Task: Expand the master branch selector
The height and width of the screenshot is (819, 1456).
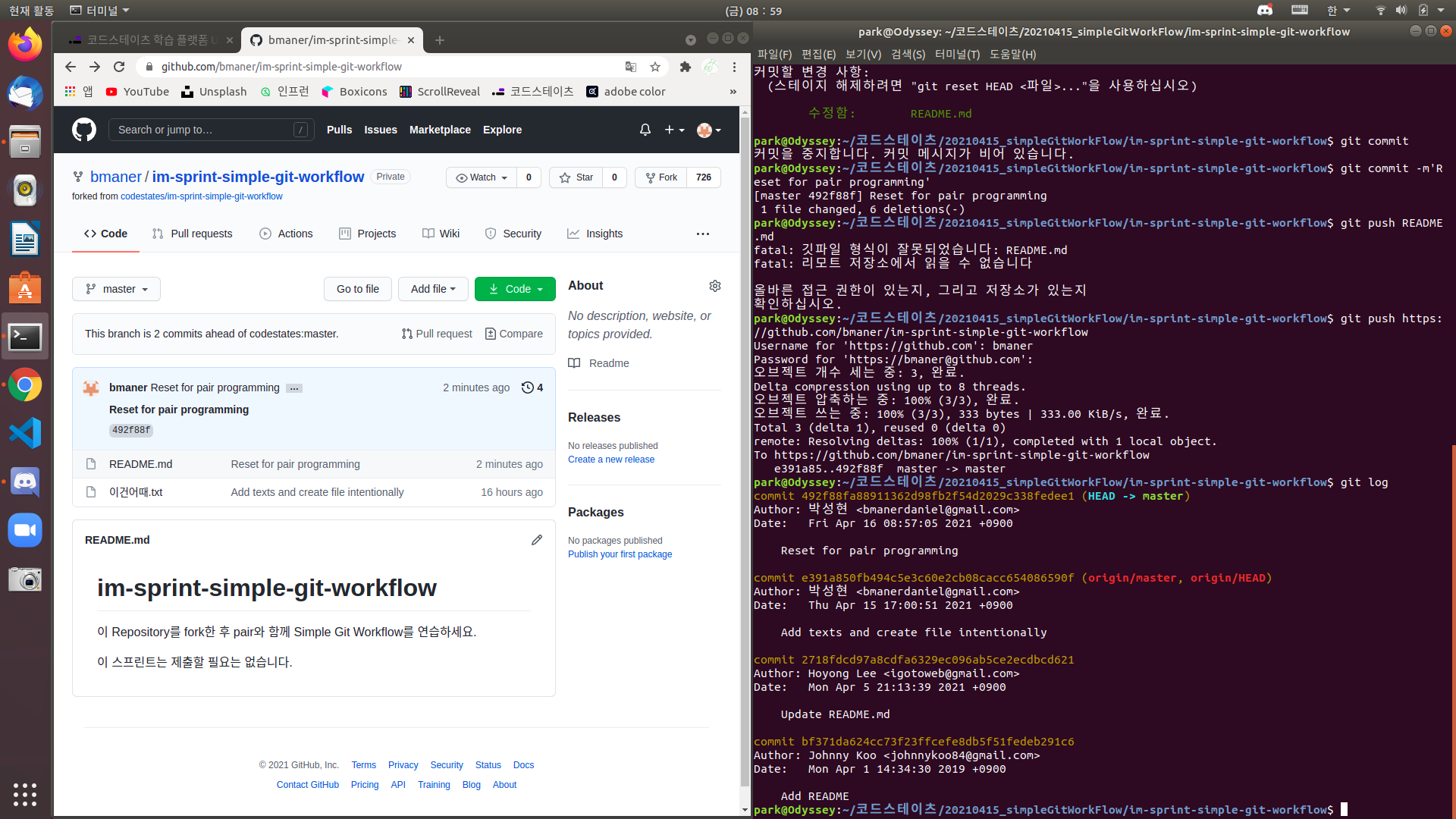Action: coord(116,289)
